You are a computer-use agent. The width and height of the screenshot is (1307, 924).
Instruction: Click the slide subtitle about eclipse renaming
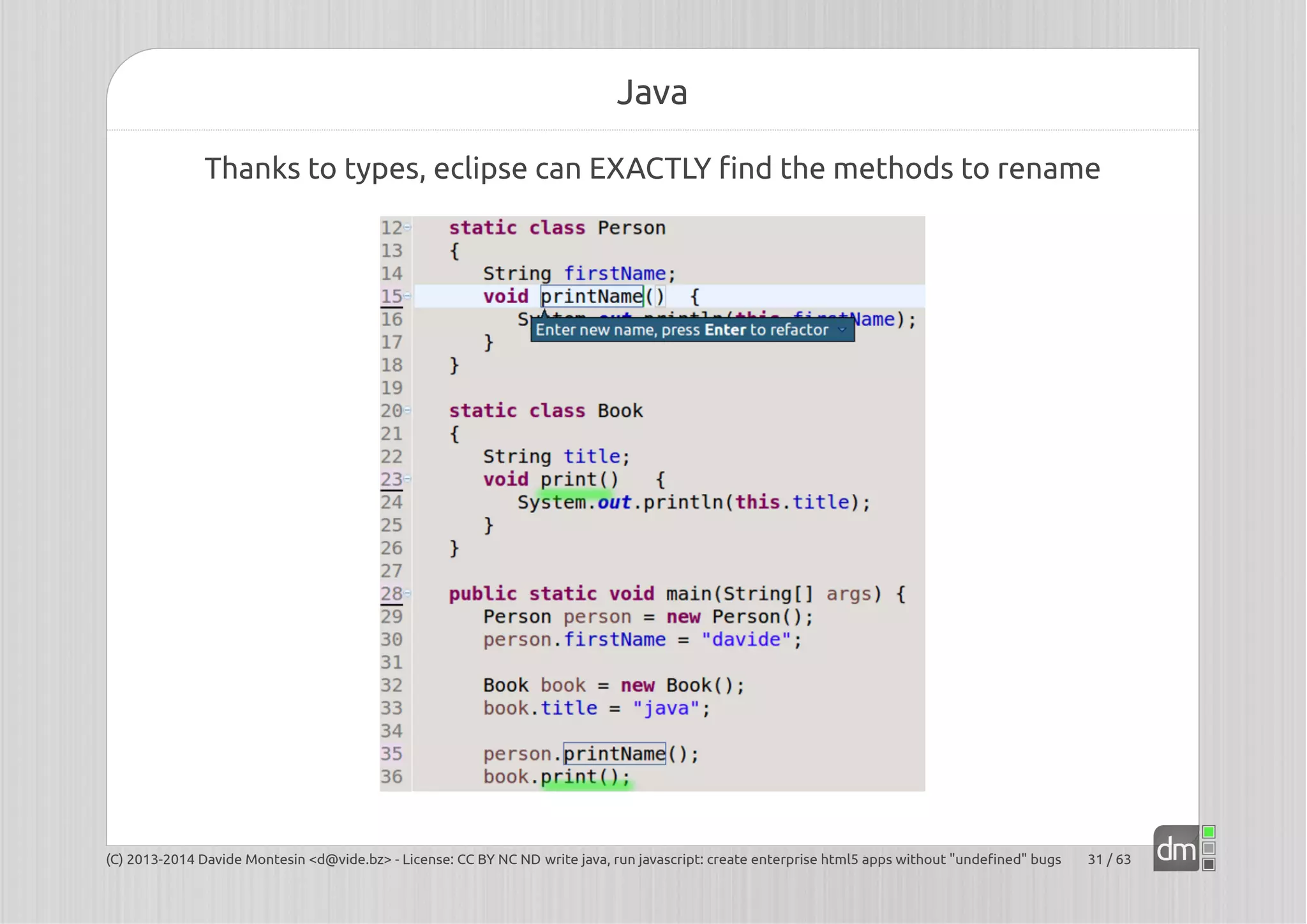[x=652, y=169]
